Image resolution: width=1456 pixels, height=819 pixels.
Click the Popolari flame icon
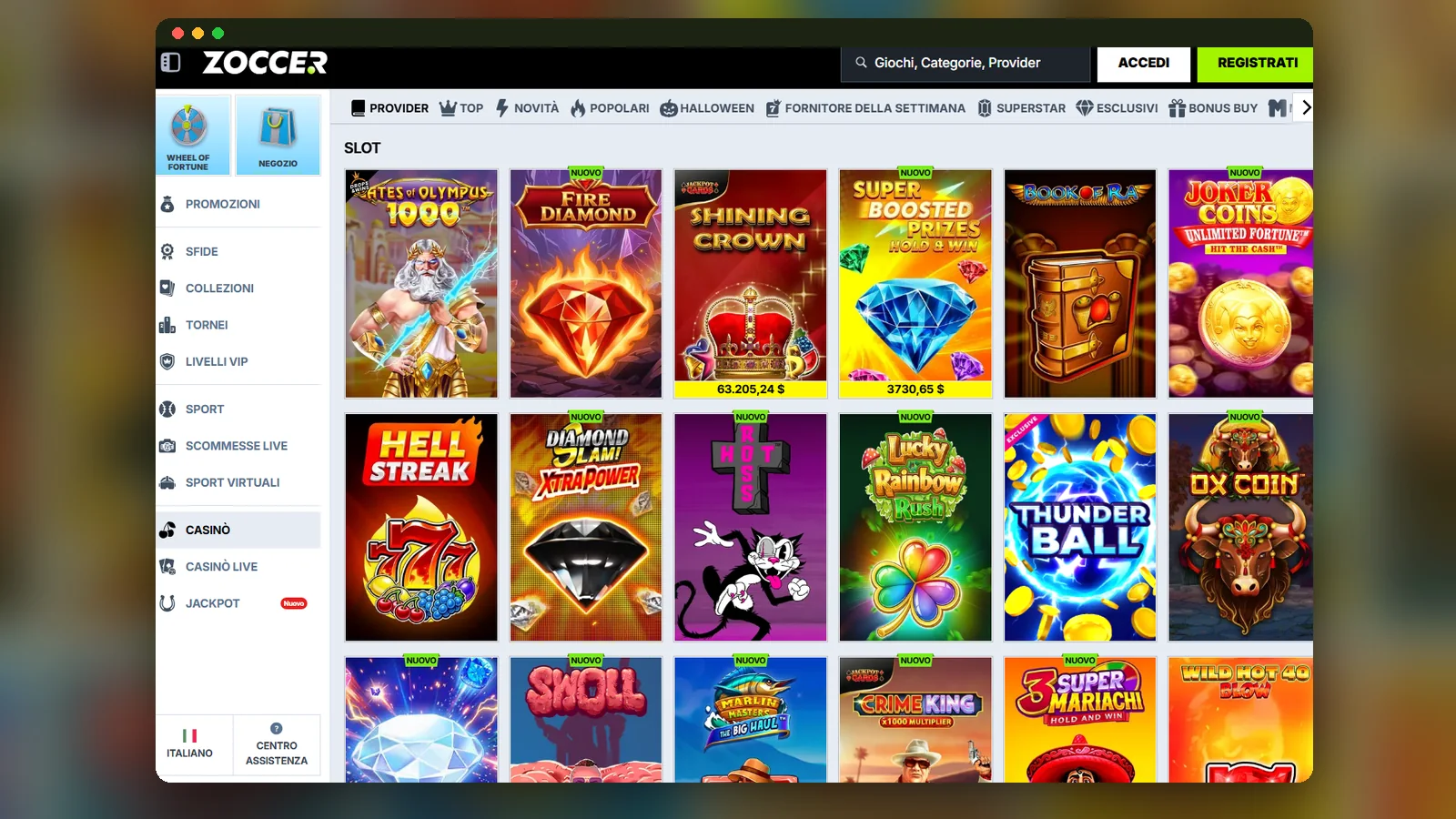coord(578,108)
